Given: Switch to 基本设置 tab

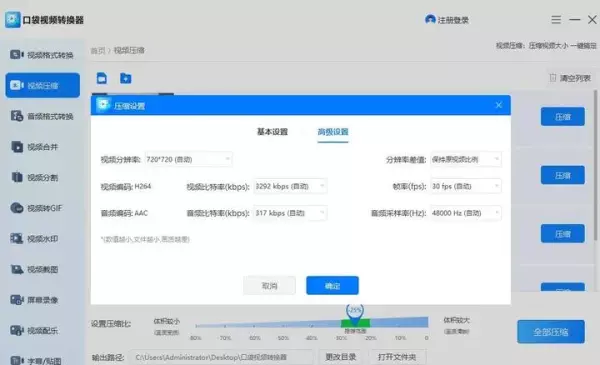Looking at the screenshot, I should [272, 132].
